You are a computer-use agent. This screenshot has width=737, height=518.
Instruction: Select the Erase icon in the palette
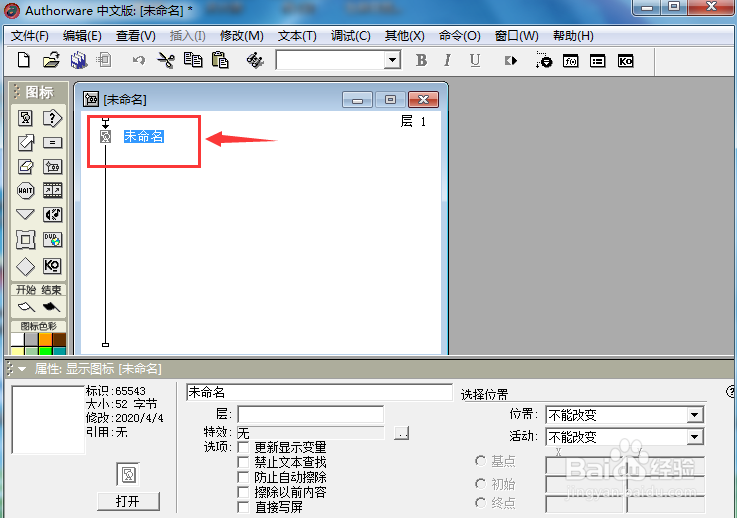coord(25,166)
